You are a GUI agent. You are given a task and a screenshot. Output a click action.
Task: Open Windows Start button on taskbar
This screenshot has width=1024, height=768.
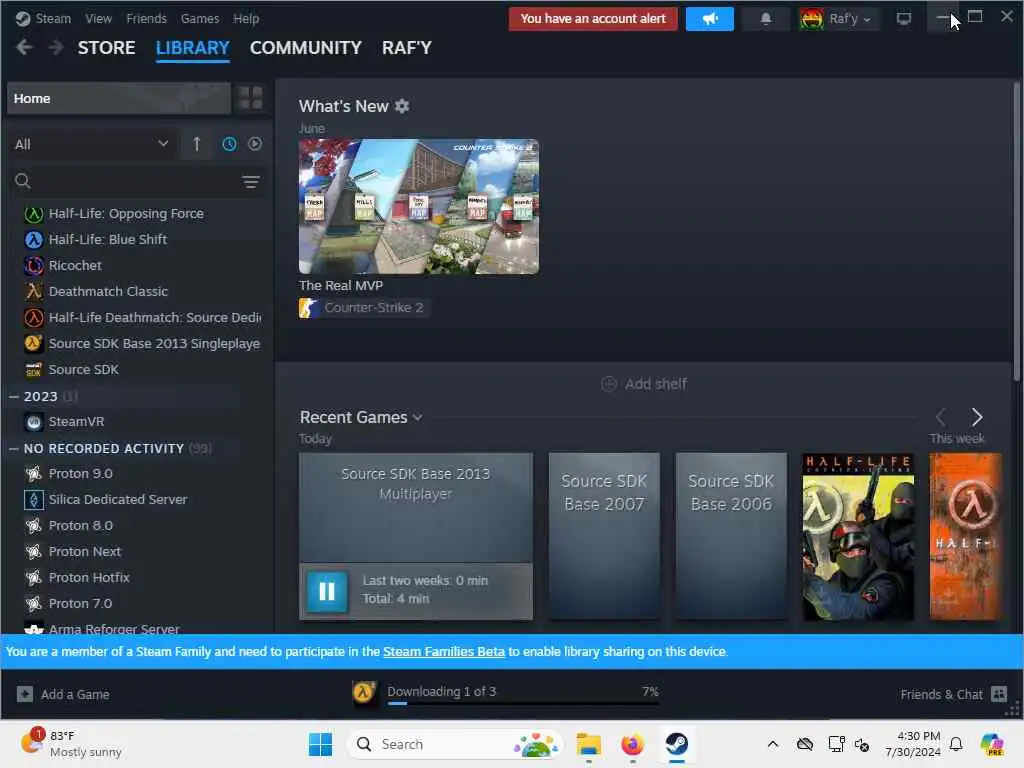point(320,744)
